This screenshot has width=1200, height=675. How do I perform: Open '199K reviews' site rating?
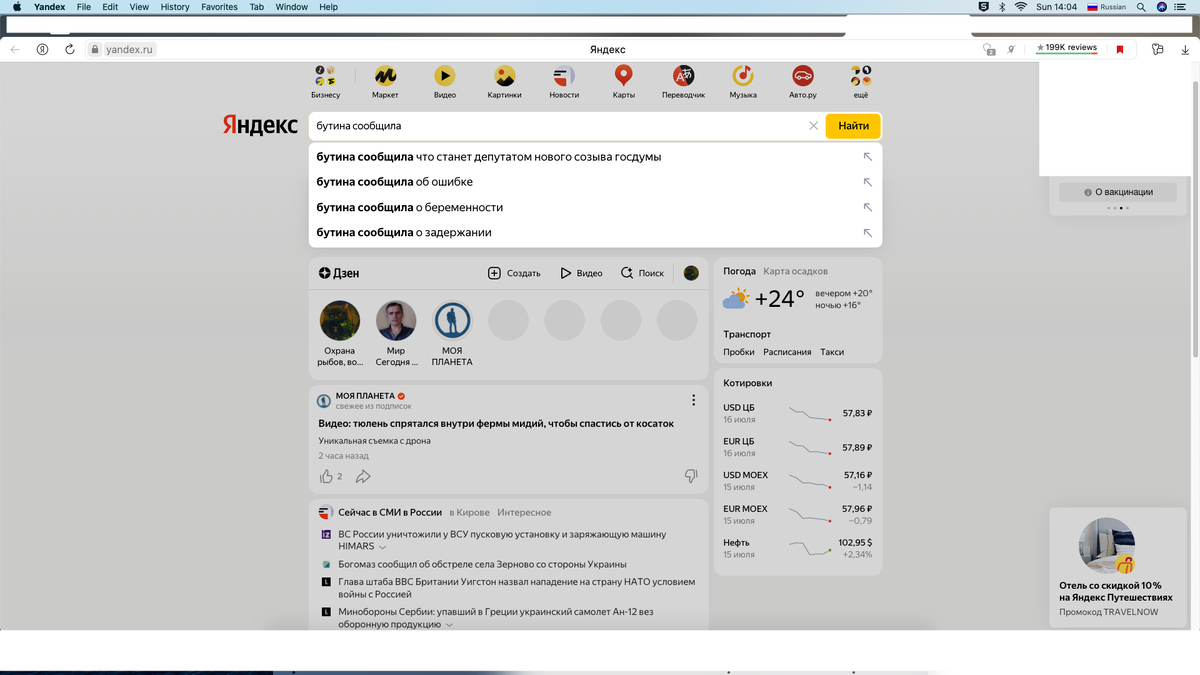[1067, 48]
